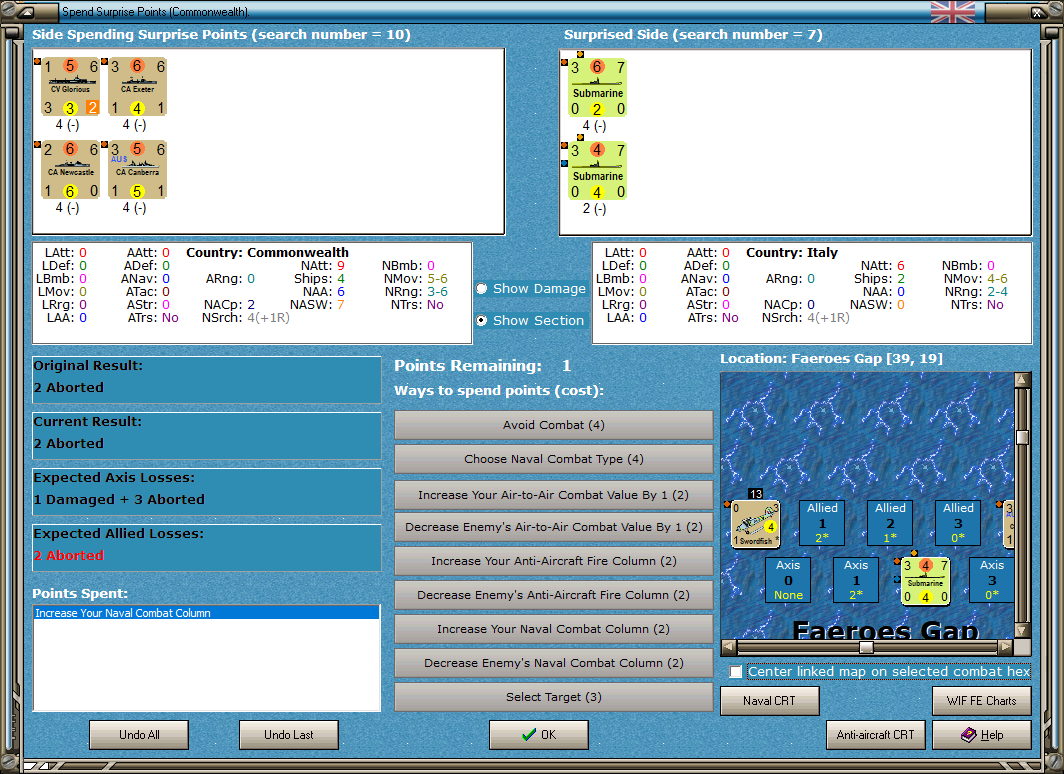Click Increase Your Air-to-Air Combat Value By 1
This screenshot has width=1064, height=774.
click(554, 495)
